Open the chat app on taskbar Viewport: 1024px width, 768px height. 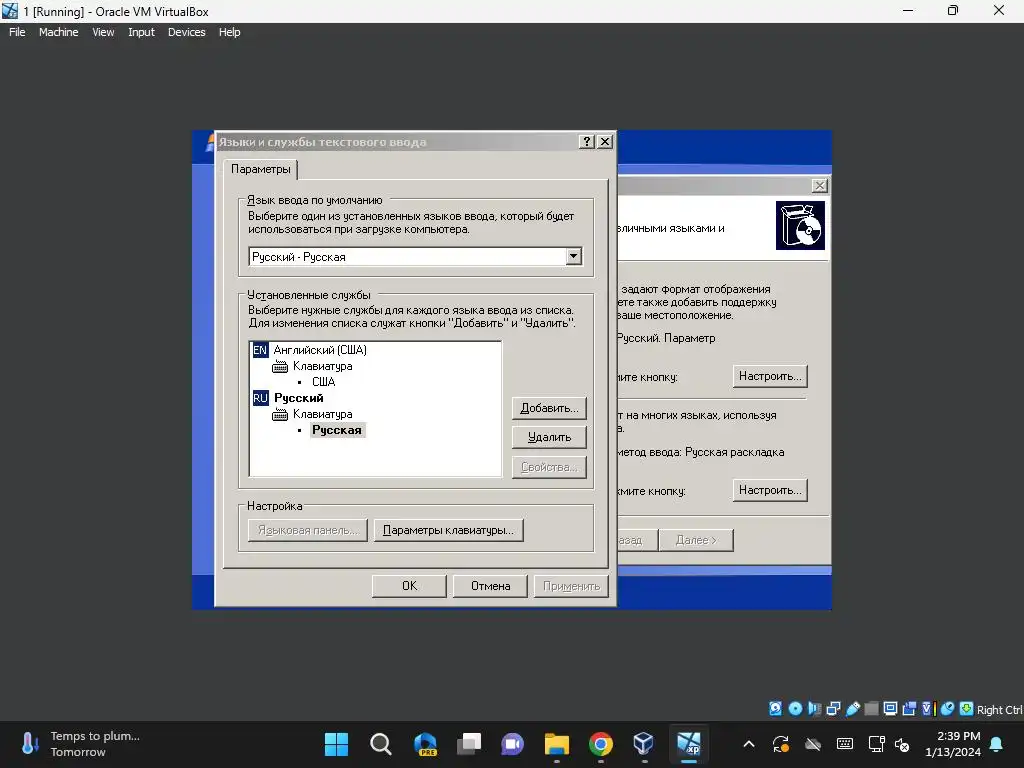pos(513,744)
